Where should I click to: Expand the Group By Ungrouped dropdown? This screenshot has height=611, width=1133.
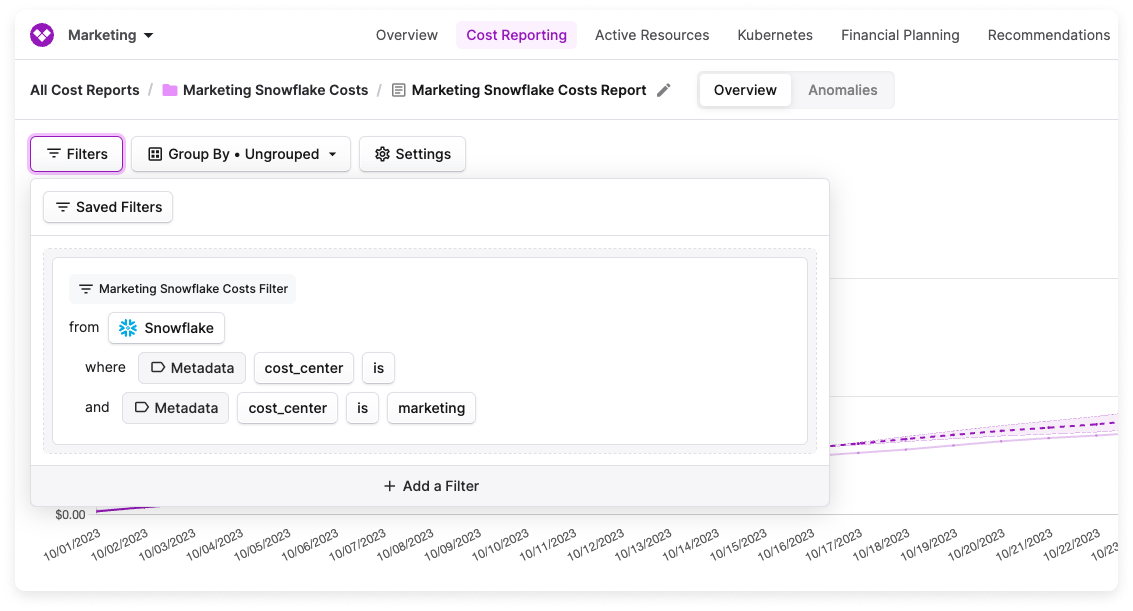tap(241, 154)
